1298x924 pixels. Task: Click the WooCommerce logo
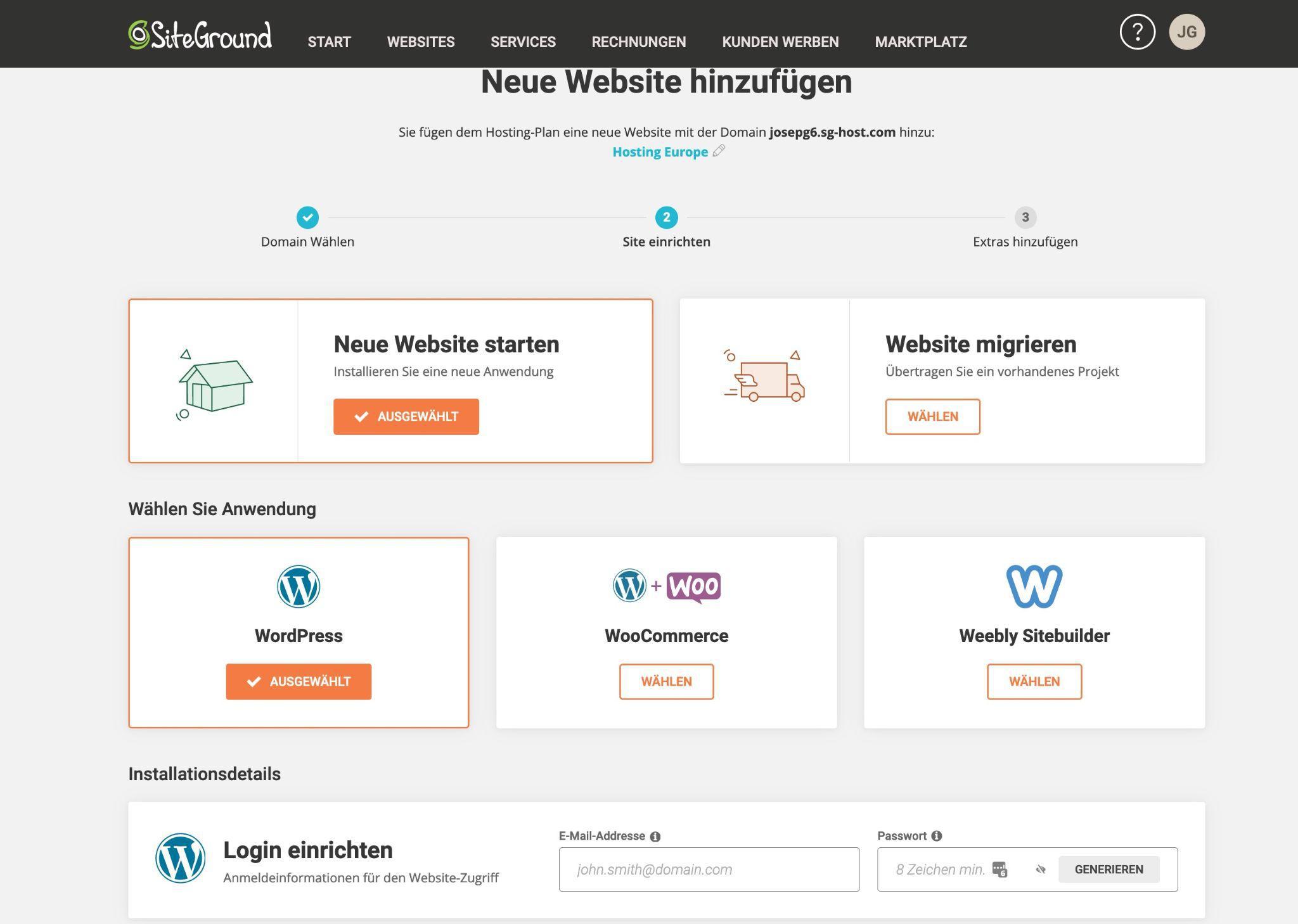pos(666,586)
